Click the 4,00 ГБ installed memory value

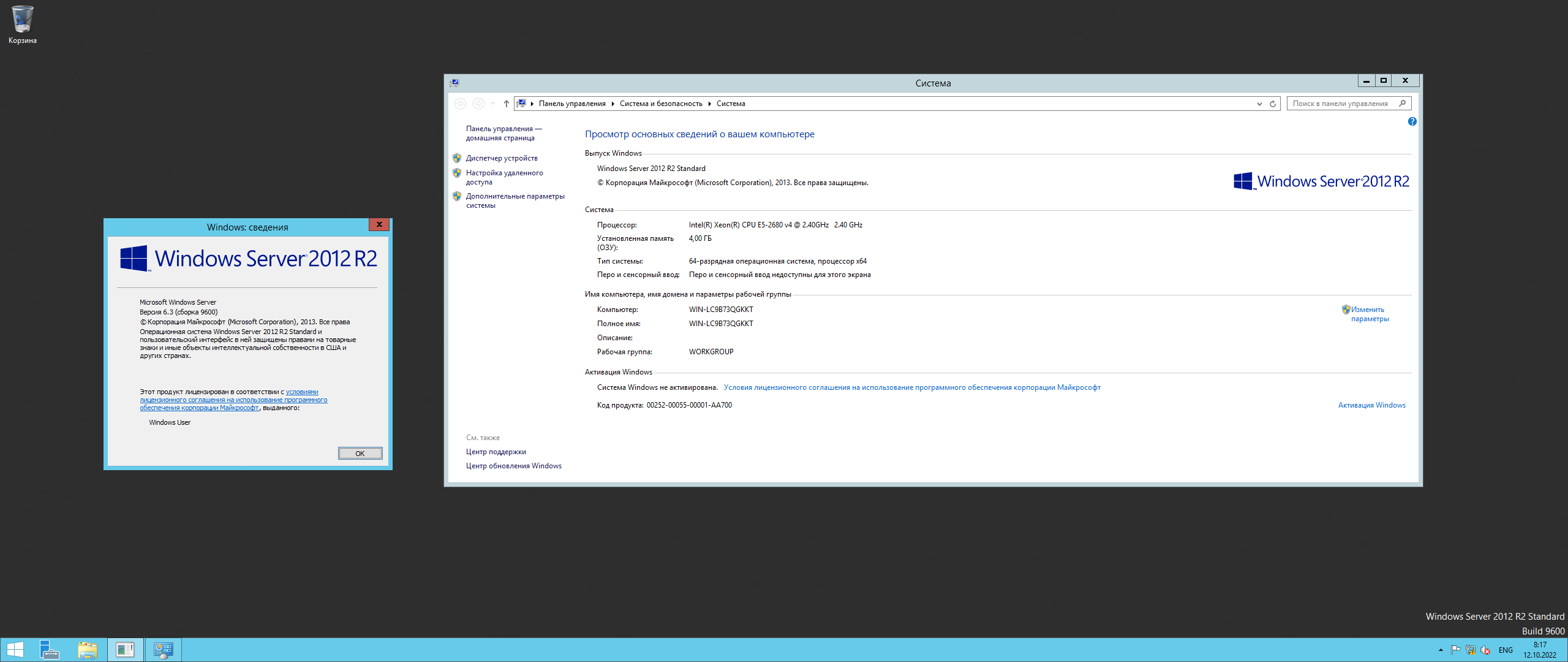click(700, 238)
